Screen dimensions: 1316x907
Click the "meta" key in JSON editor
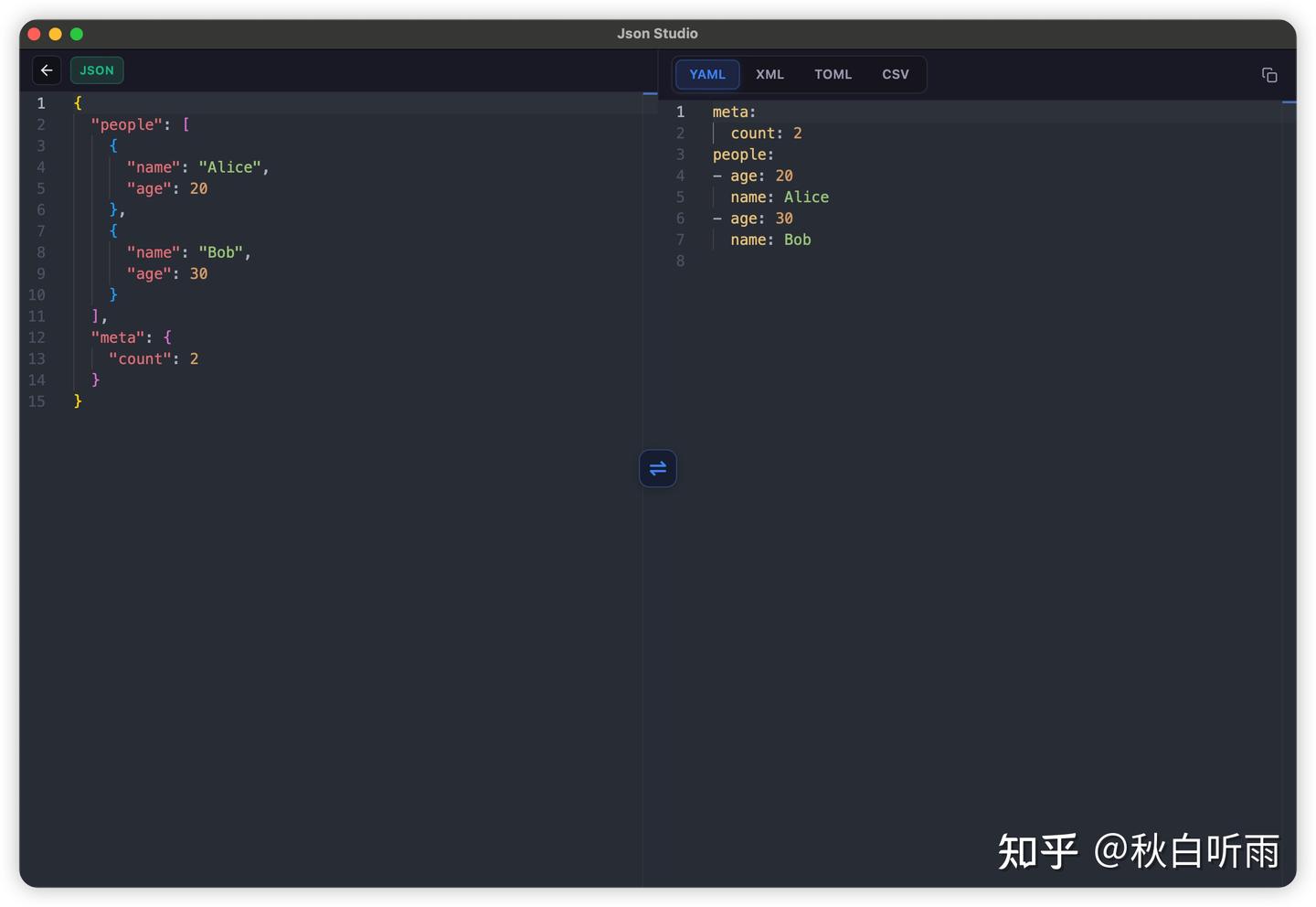[x=118, y=337]
